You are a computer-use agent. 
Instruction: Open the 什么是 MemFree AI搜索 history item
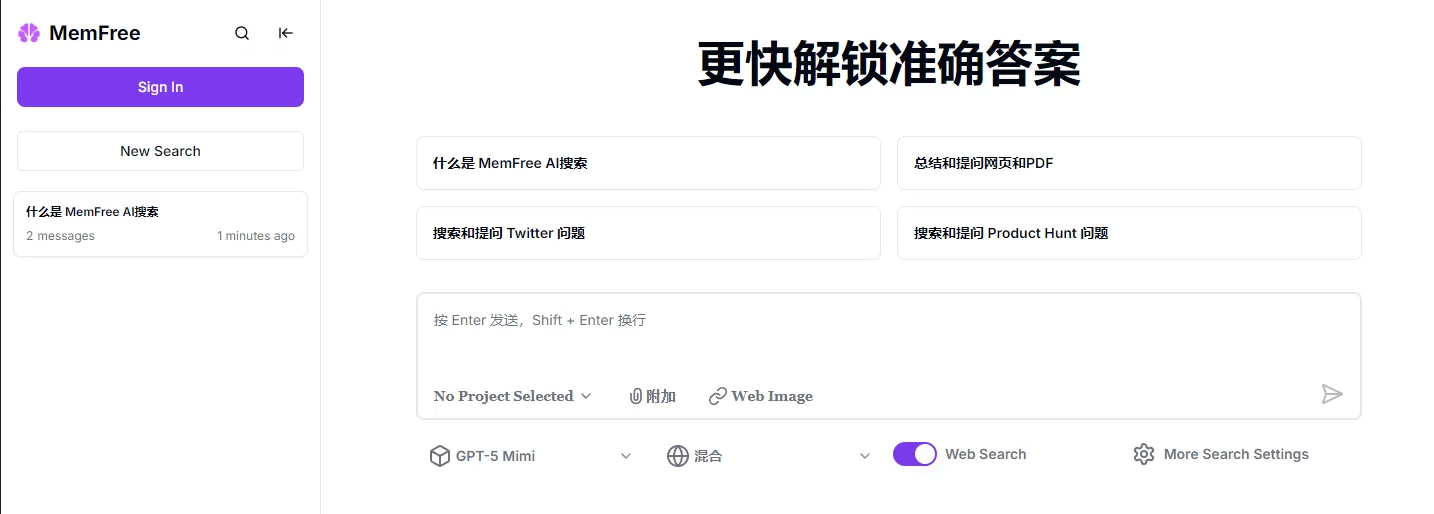(160, 224)
